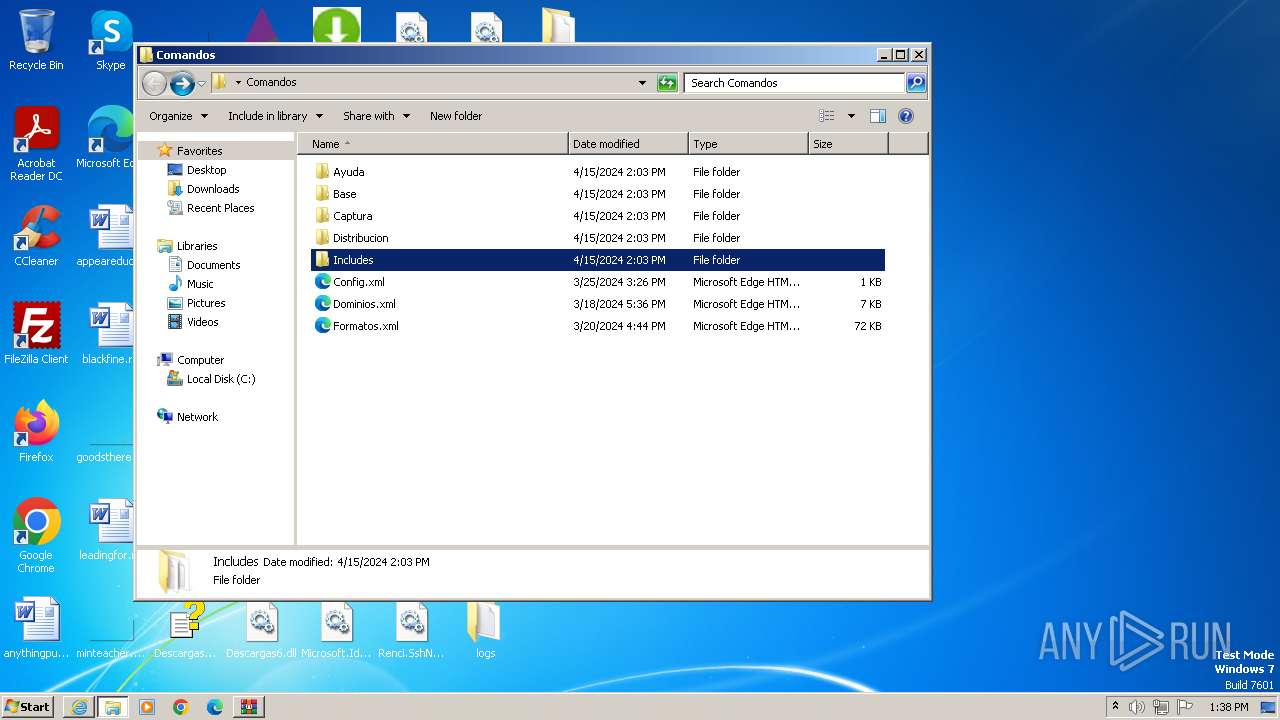Select the Includes folder row
The width and height of the screenshot is (1280, 720).
click(598, 260)
